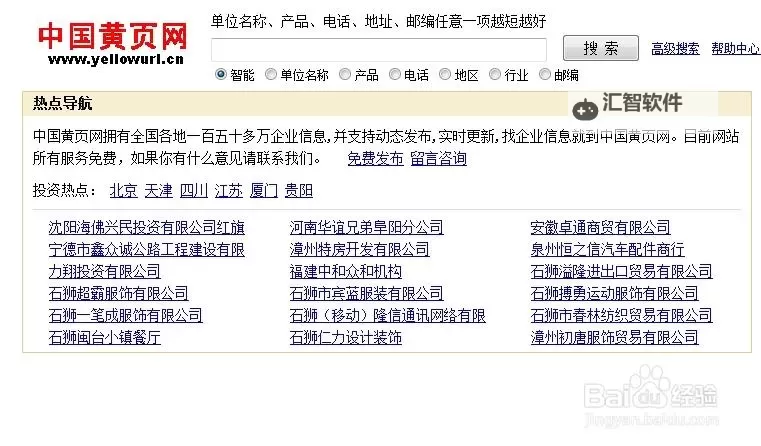Click the 免费发布 link
The width and height of the screenshot is (761, 446).
point(376,159)
